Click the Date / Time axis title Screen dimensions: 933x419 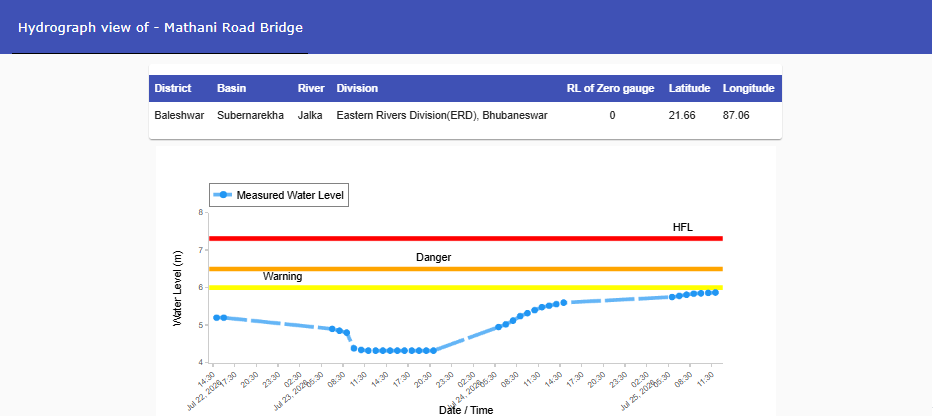point(466,410)
